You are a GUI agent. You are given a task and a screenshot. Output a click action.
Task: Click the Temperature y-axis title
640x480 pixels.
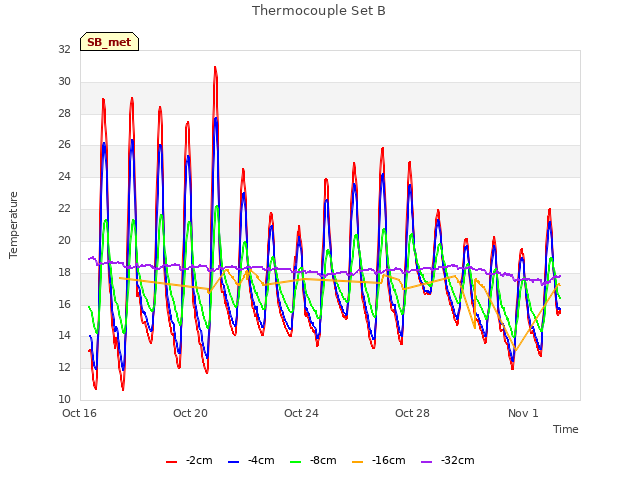pos(13,225)
